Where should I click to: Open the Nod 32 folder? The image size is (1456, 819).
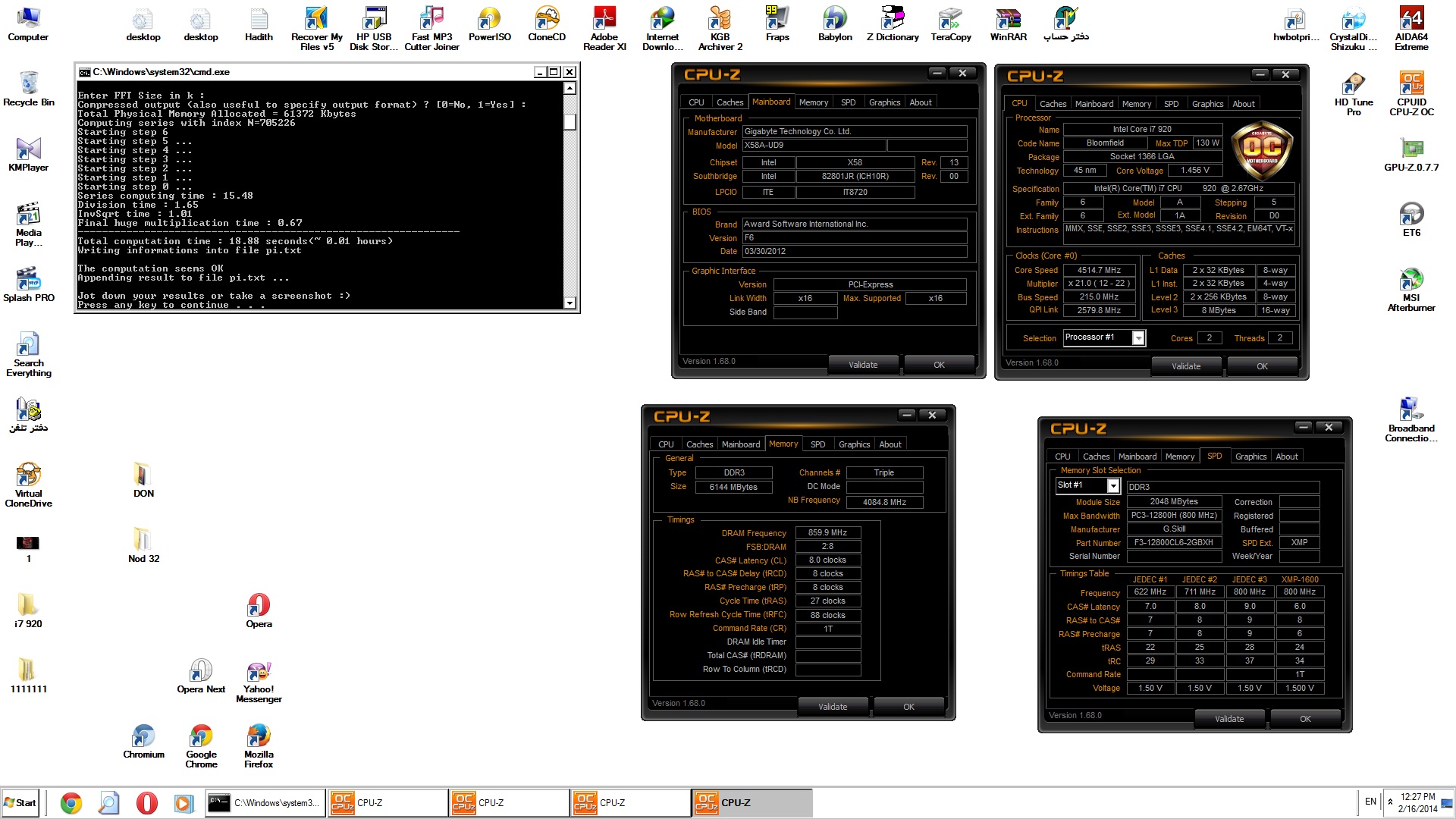(x=143, y=546)
